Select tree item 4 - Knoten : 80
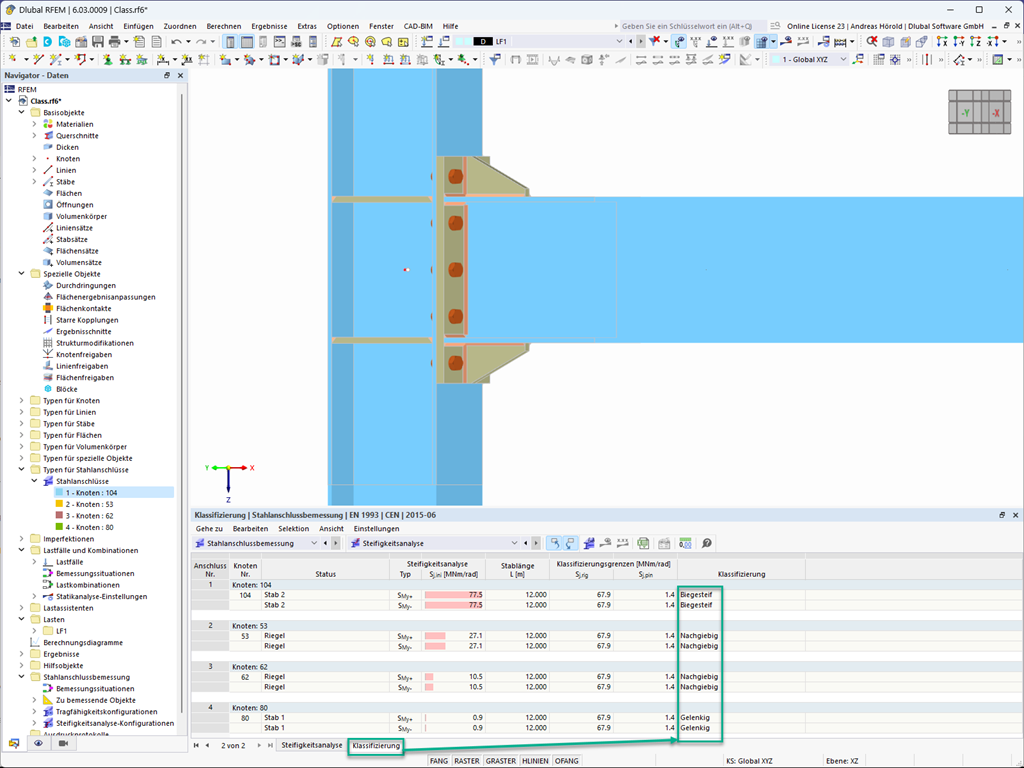Image resolution: width=1024 pixels, height=768 pixels. tap(89, 527)
